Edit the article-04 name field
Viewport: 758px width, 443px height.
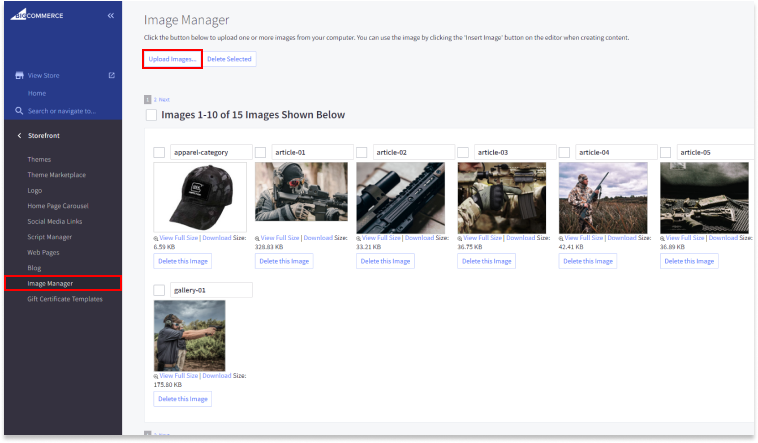616,152
